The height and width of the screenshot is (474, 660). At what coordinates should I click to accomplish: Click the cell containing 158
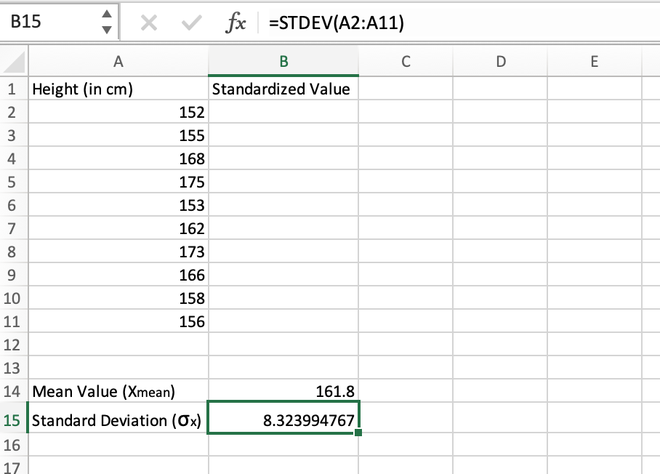[118, 298]
